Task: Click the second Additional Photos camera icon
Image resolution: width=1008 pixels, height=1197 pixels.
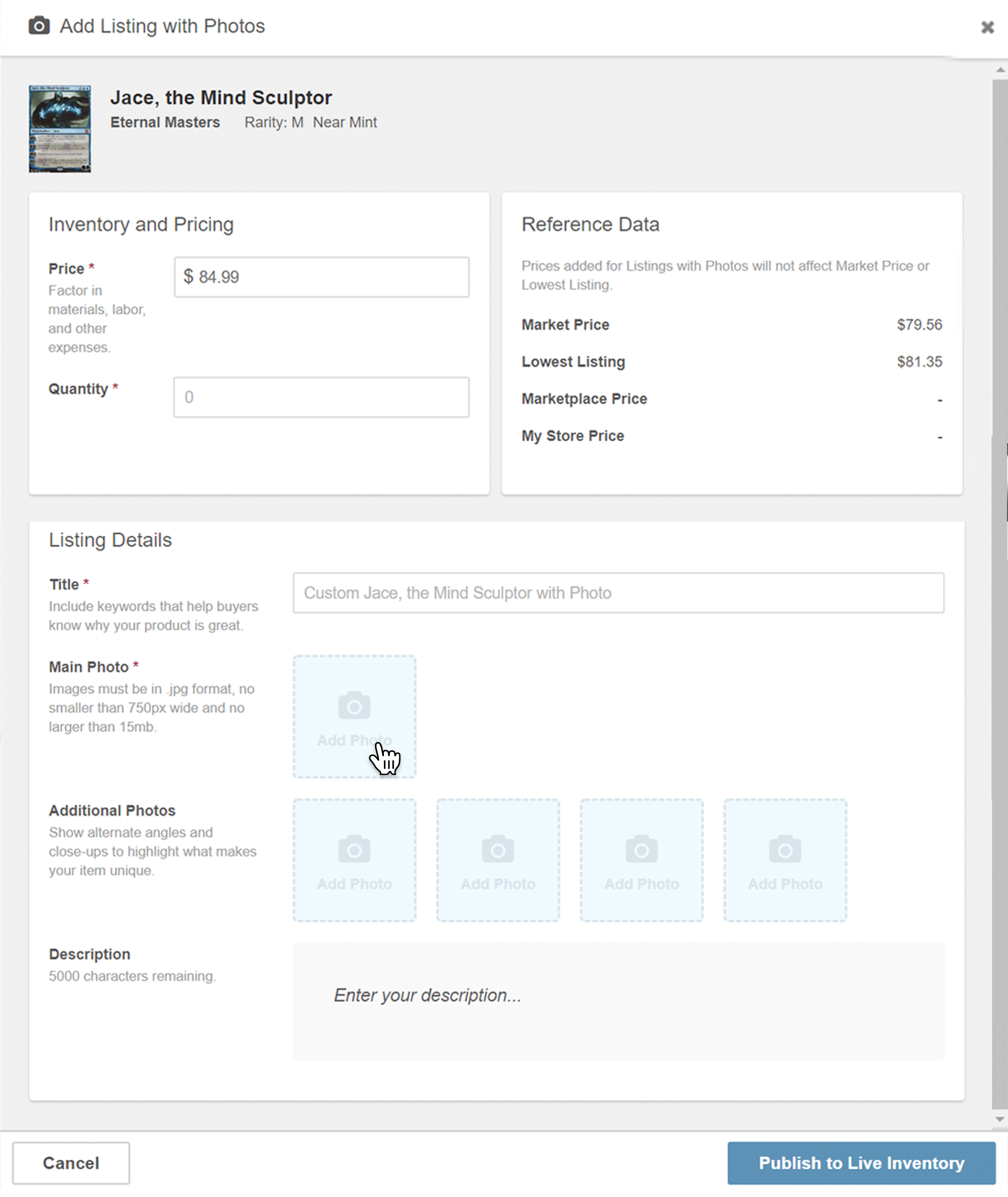Action: point(498,850)
